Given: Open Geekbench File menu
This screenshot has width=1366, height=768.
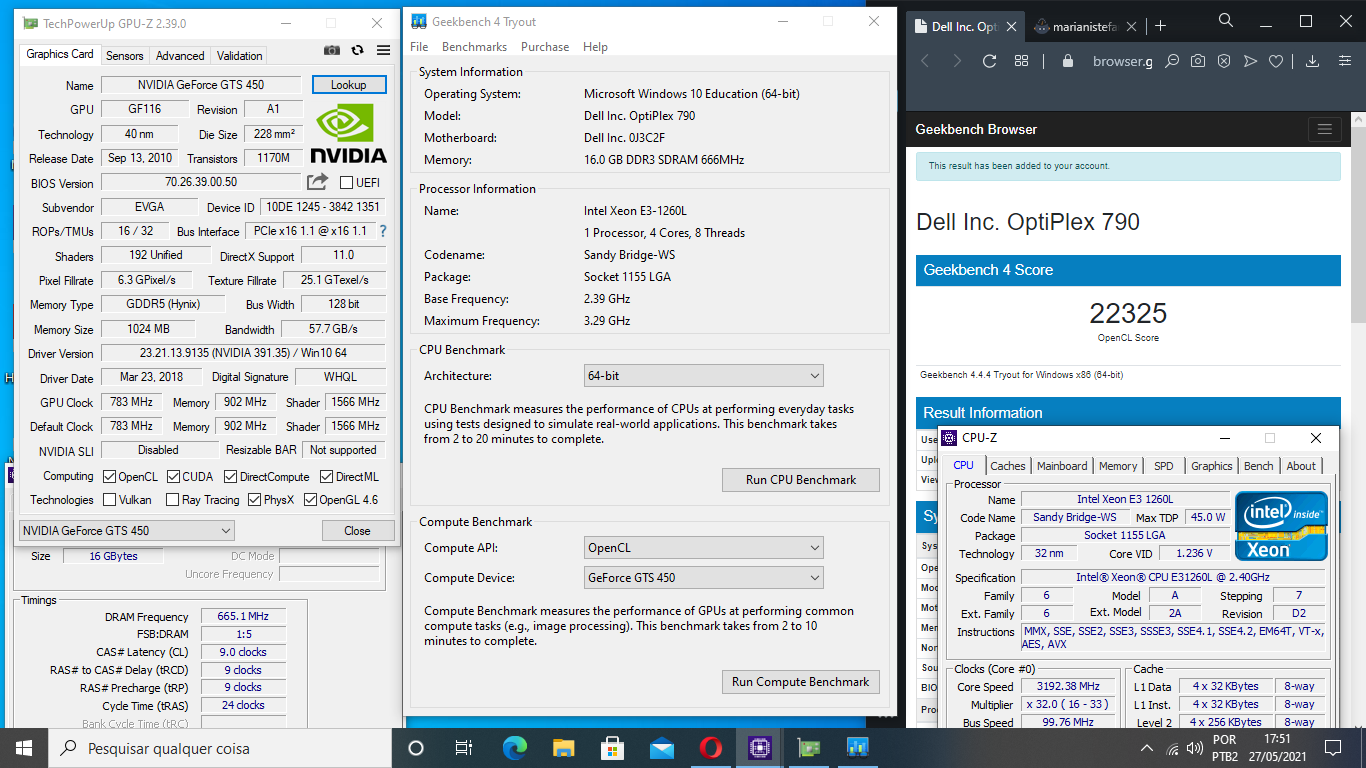Looking at the screenshot, I should pyautogui.click(x=419, y=47).
